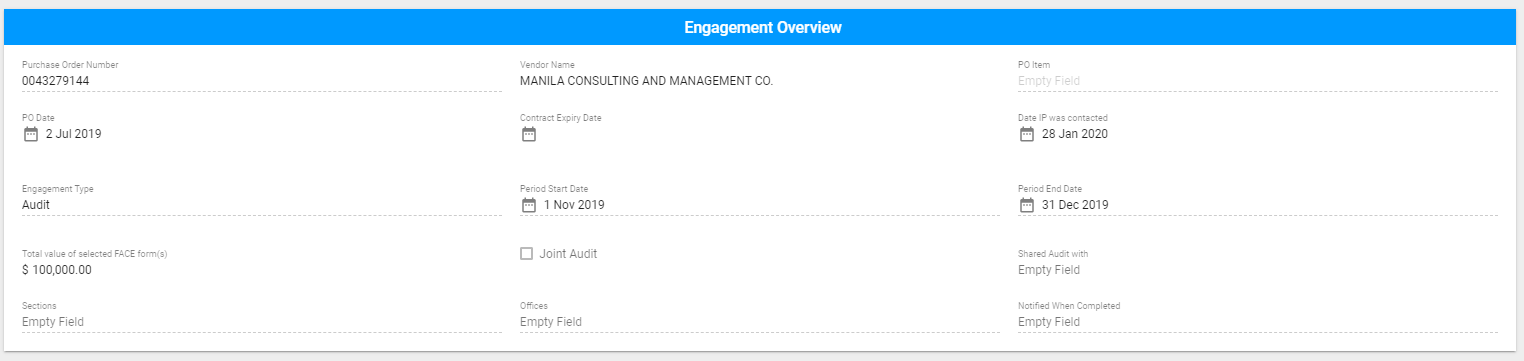This screenshot has width=1524, height=361.
Task: Select the date 28 Jan 2020
Action: click(x=1075, y=134)
